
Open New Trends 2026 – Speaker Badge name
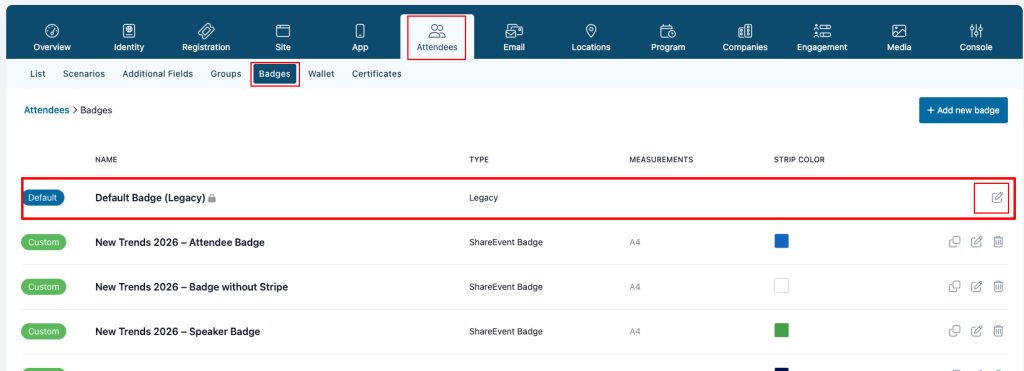click(x=178, y=332)
